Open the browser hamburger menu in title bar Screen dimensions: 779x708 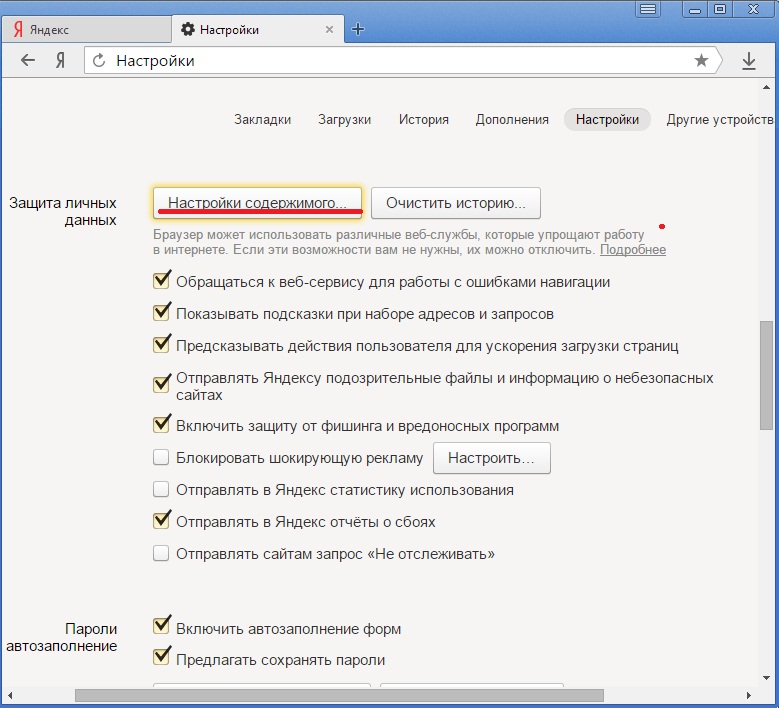648,9
